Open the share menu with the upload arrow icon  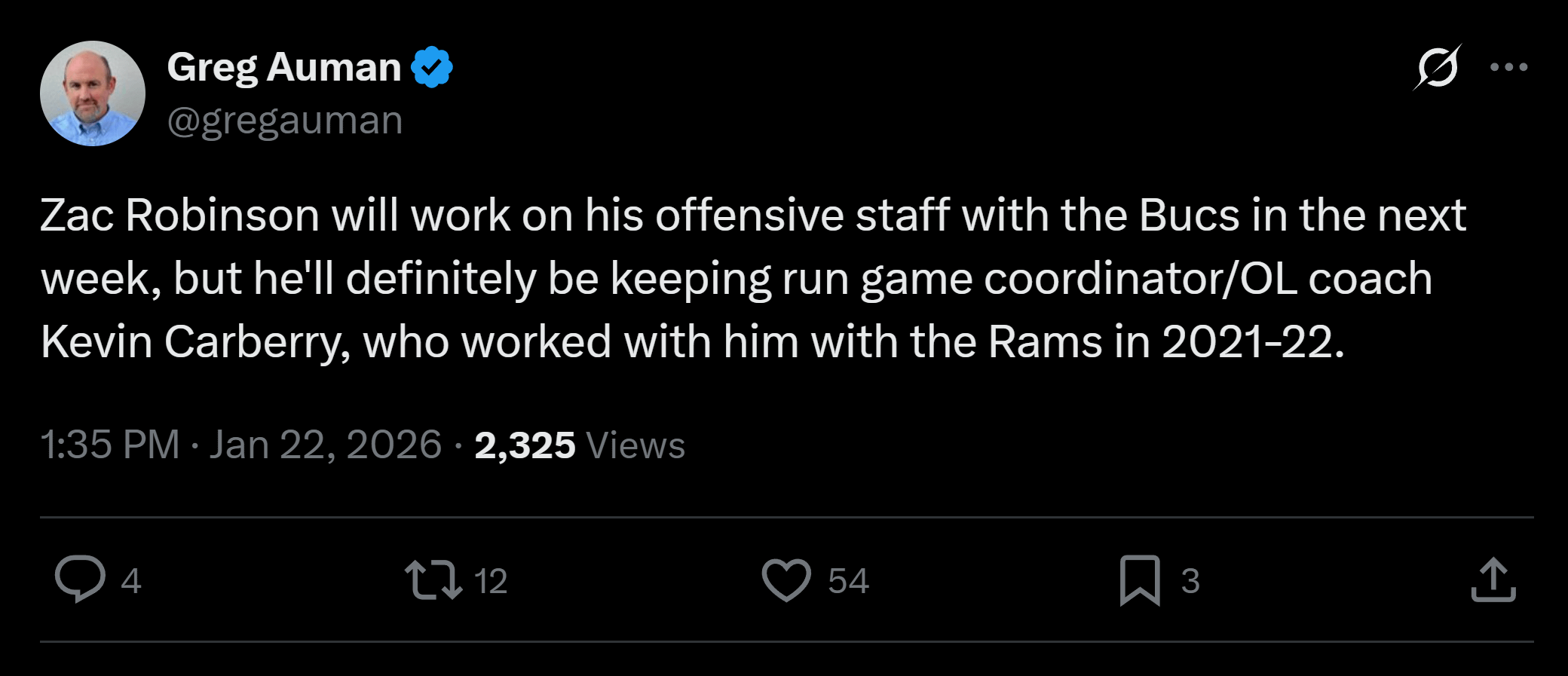[1493, 580]
